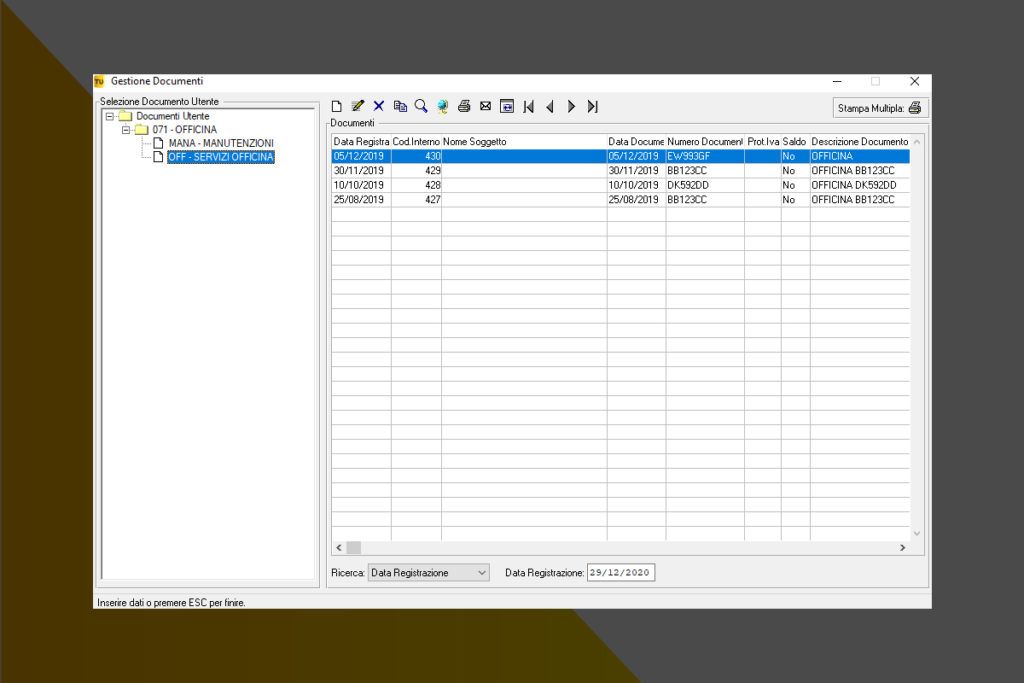Click the envelope Email icon
This screenshot has width=1024, height=683.
click(x=485, y=106)
